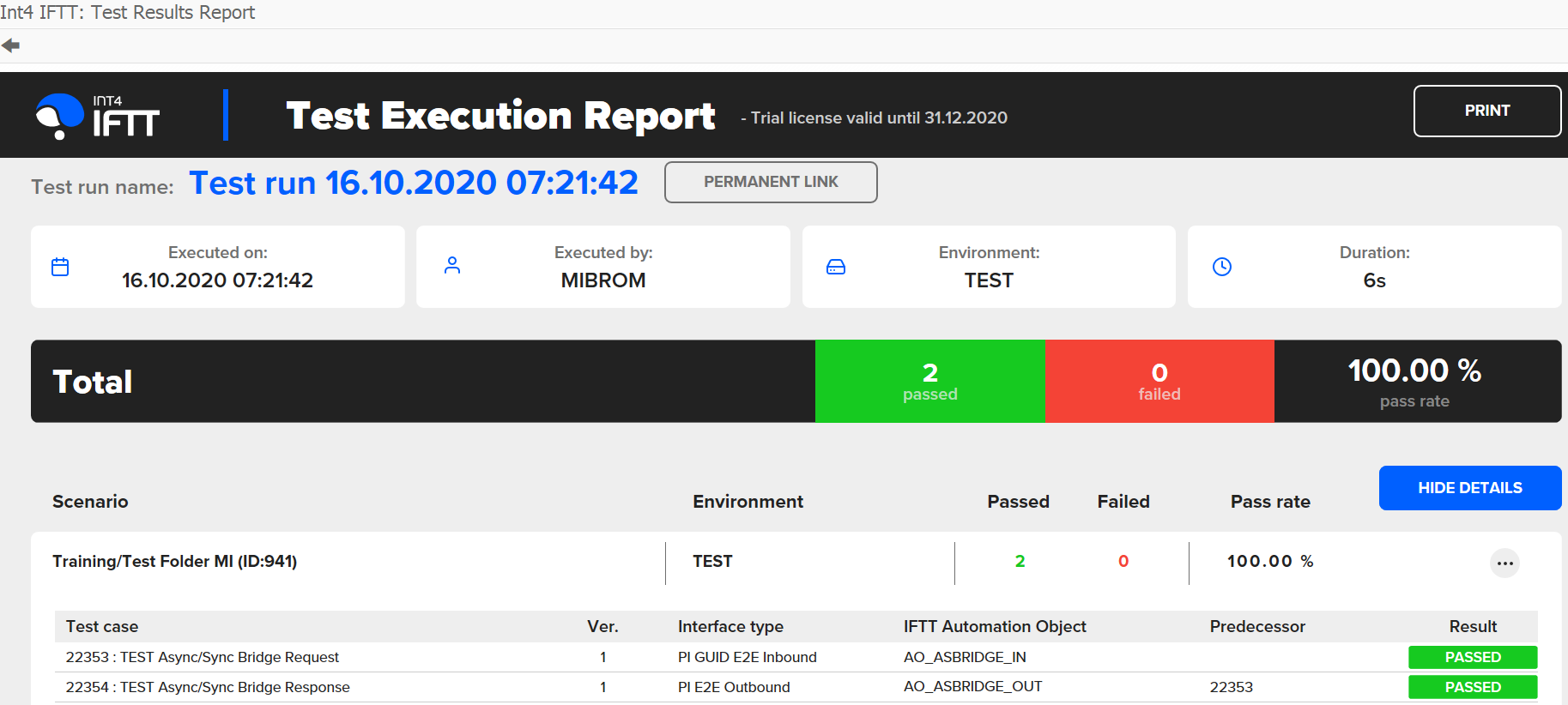The image size is (1568, 705).
Task: Click the red failed count tile
Action: point(1159,382)
